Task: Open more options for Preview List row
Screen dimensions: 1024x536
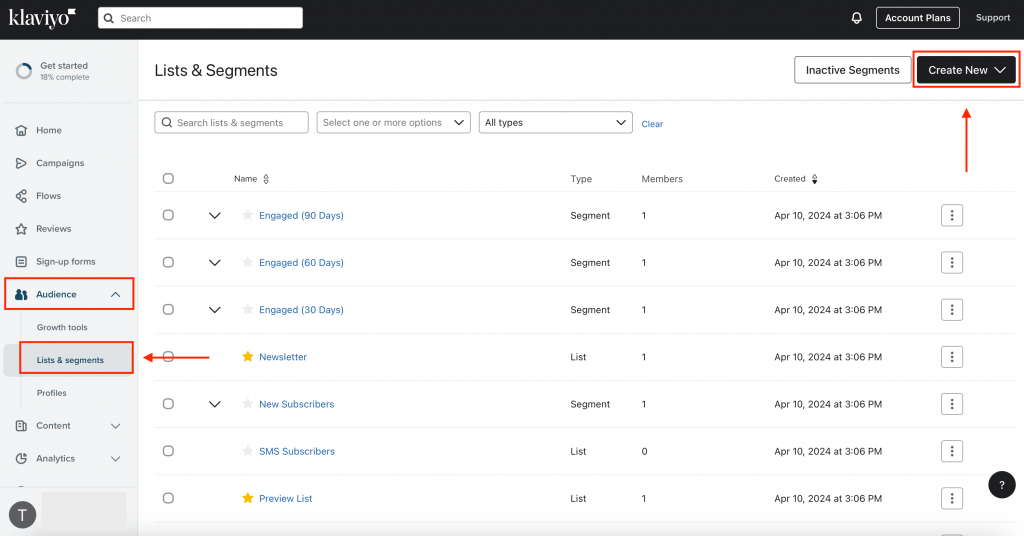Action: tap(952, 498)
